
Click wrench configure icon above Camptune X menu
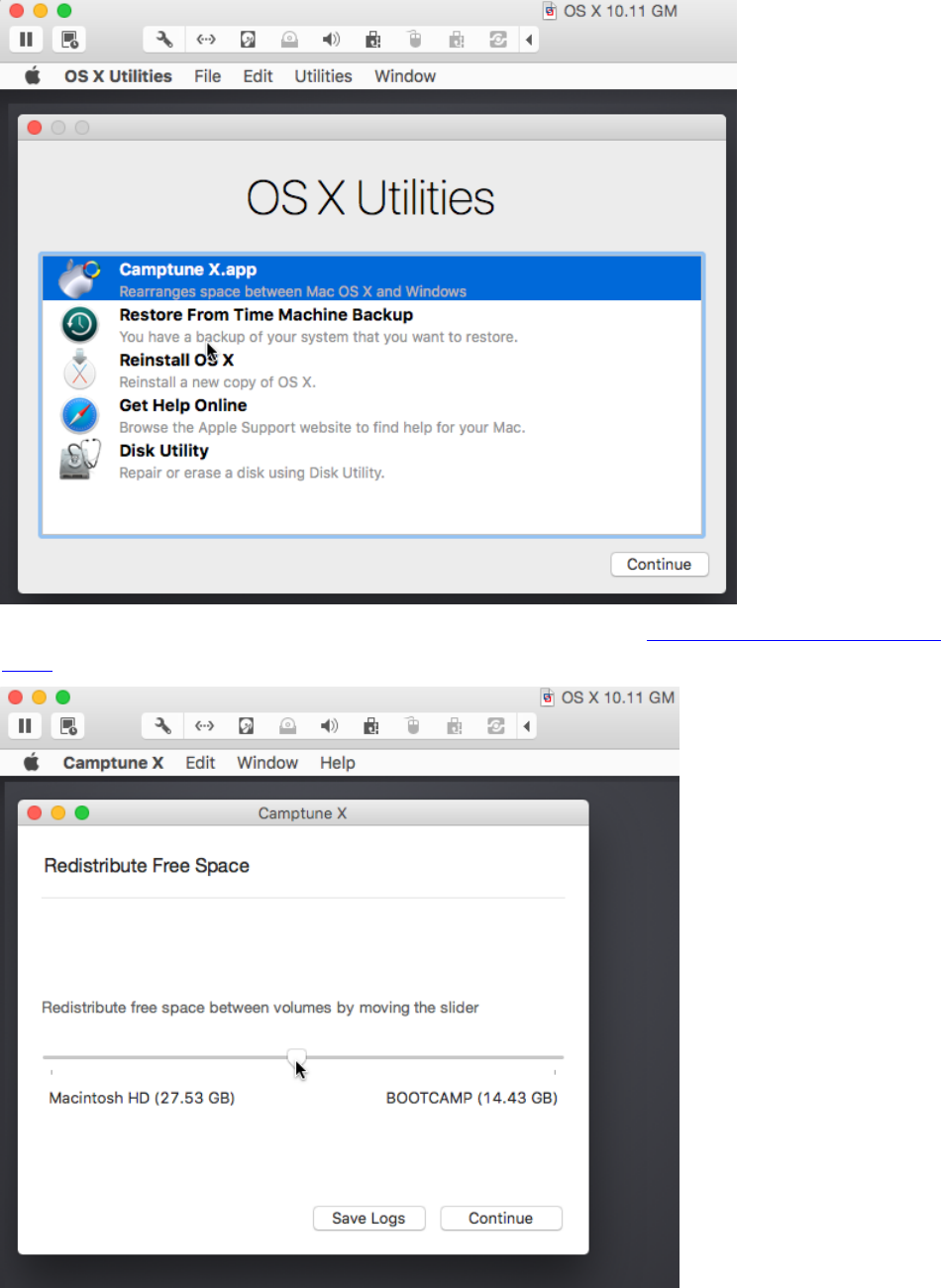[x=162, y=726]
